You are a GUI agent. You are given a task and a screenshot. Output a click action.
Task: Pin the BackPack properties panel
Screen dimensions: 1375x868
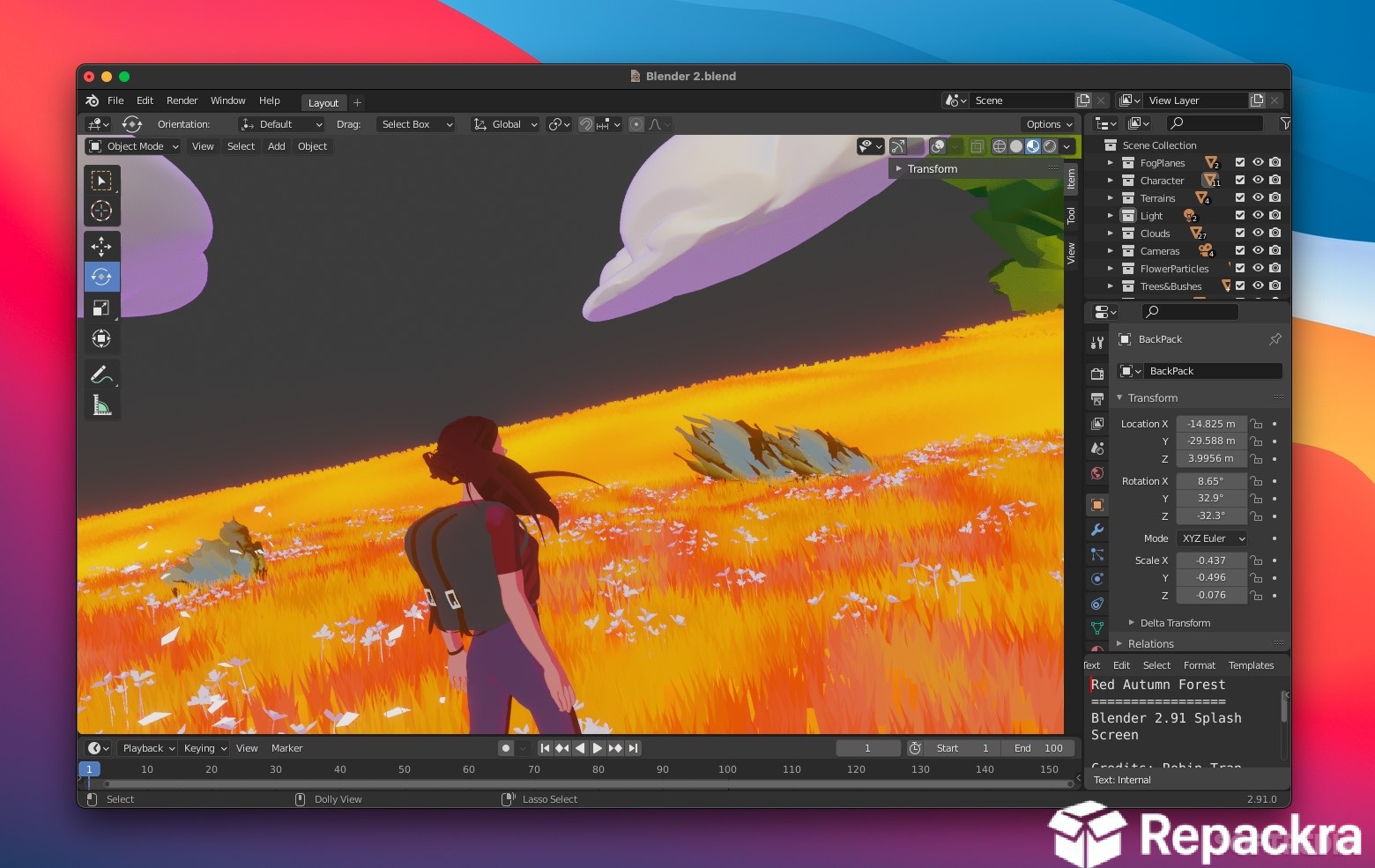pyautogui.click(x=1275, y=339)
